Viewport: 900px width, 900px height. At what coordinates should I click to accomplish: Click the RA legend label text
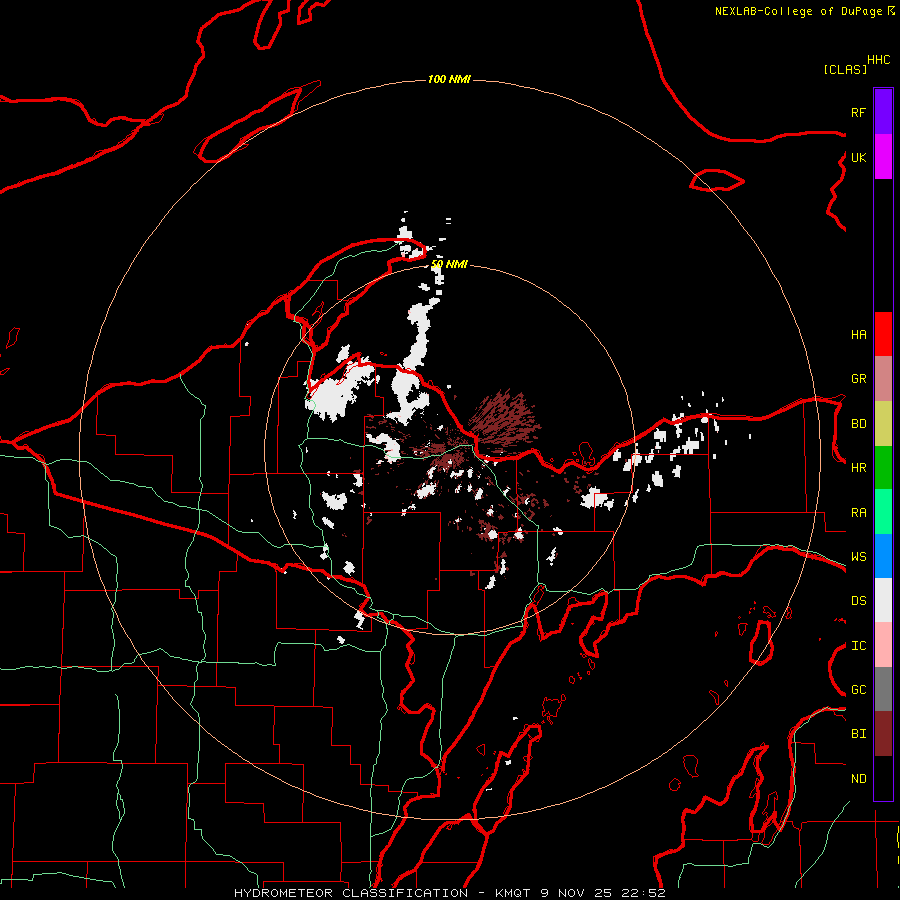point(858,513)
